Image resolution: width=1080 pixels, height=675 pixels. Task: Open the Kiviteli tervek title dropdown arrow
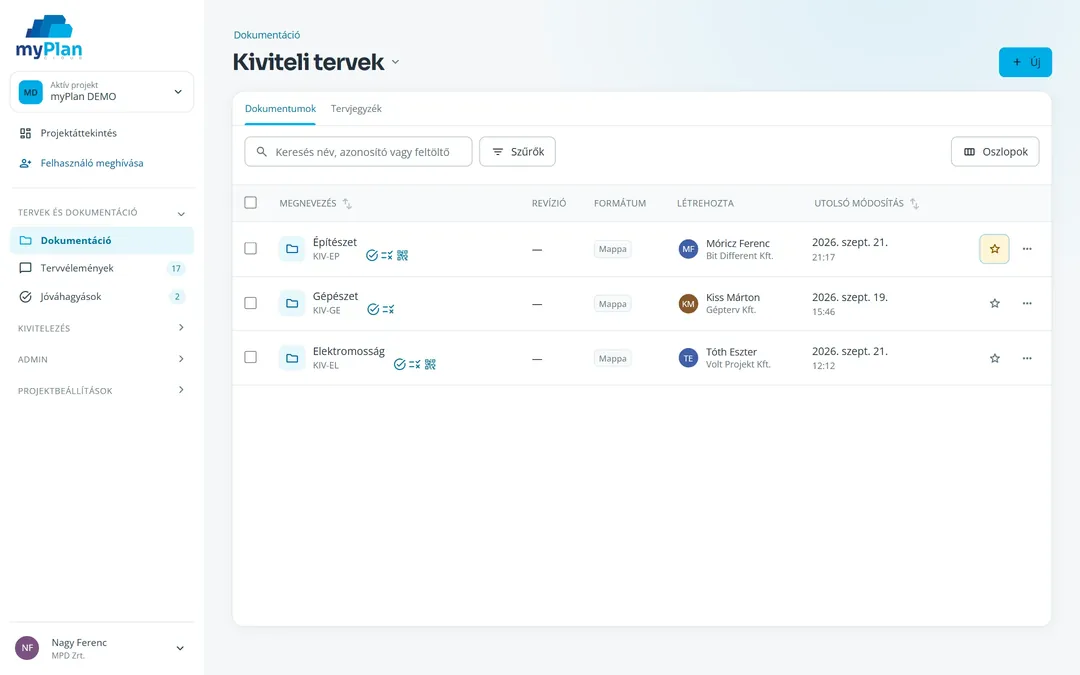pos(395,62)
